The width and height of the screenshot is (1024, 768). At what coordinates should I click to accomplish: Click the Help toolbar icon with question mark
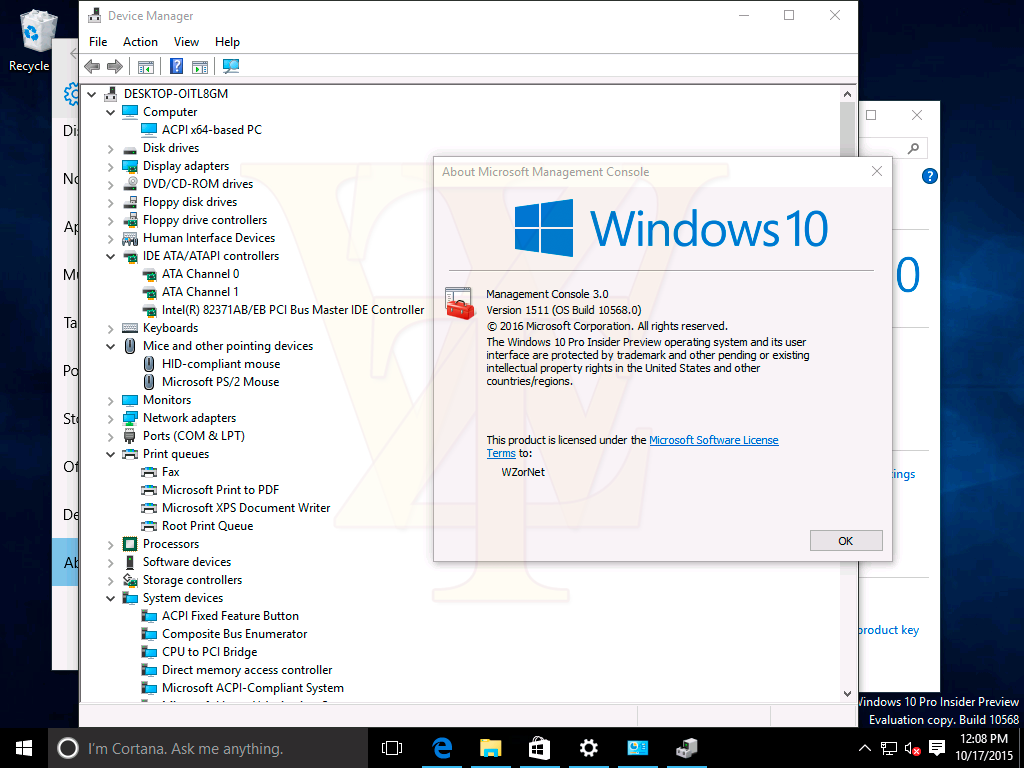(x=176, y=67)
